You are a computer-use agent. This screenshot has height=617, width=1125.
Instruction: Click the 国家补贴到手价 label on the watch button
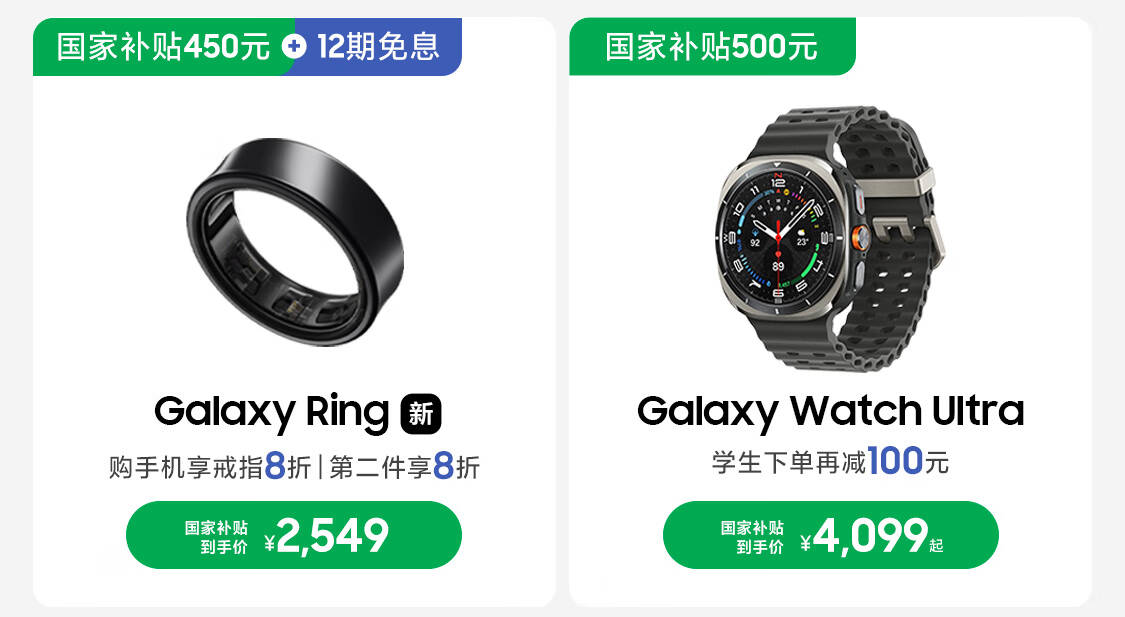pos(752,537)
